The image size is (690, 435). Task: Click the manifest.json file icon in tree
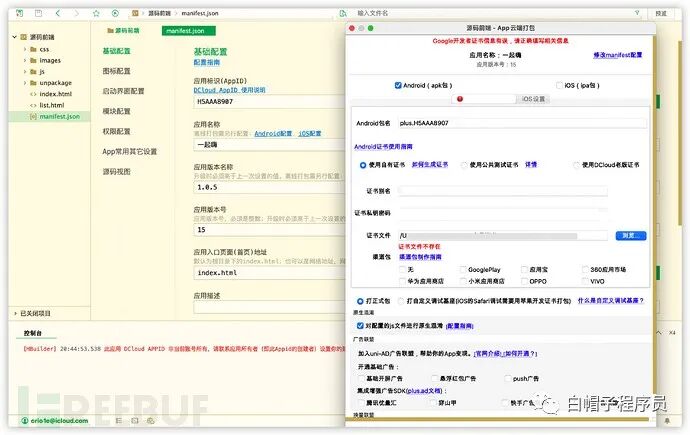[x=33, y=116]
